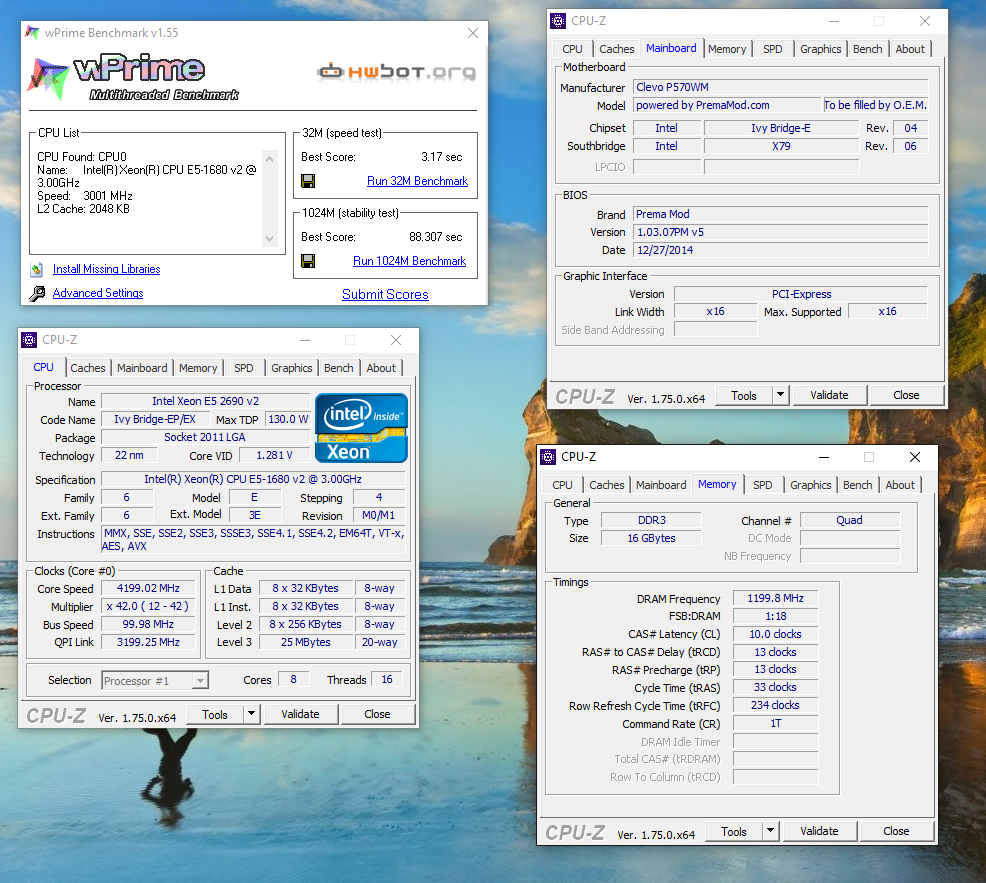Image resolution: width=986 pixels, height=883 pixels.
Task: Expand Processor #1 selection dropdown
Action: [201, 680]
